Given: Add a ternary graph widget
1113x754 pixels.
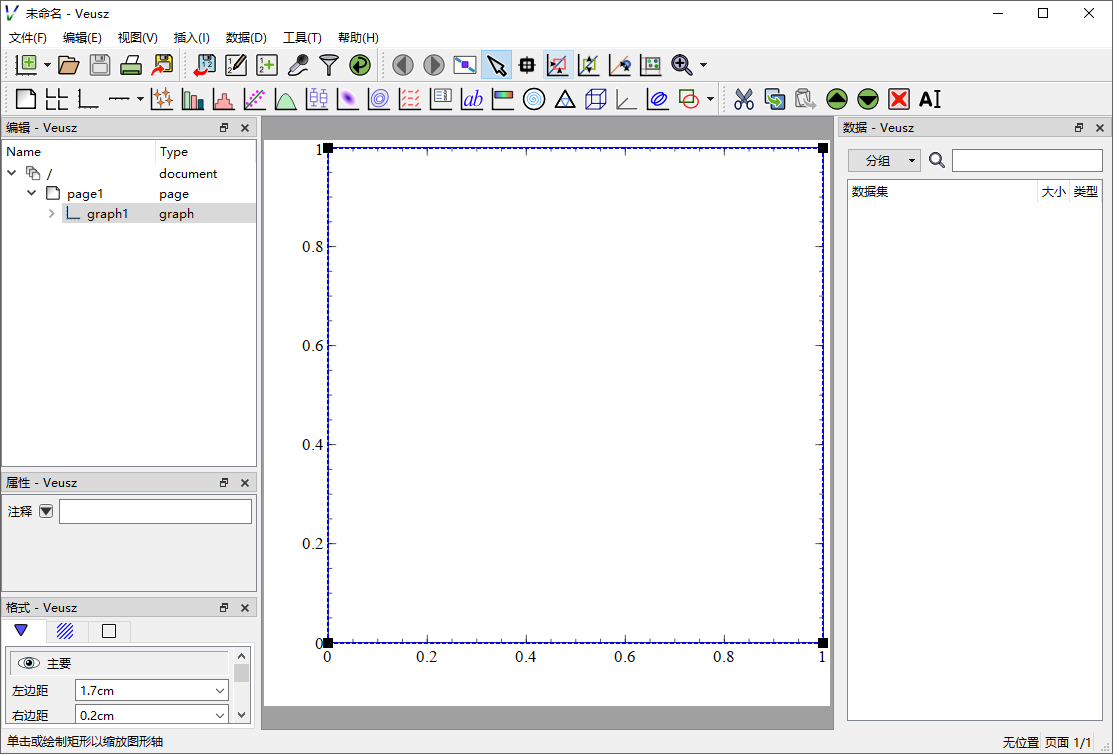Looking at the screenshot, I should pos(565,99).
